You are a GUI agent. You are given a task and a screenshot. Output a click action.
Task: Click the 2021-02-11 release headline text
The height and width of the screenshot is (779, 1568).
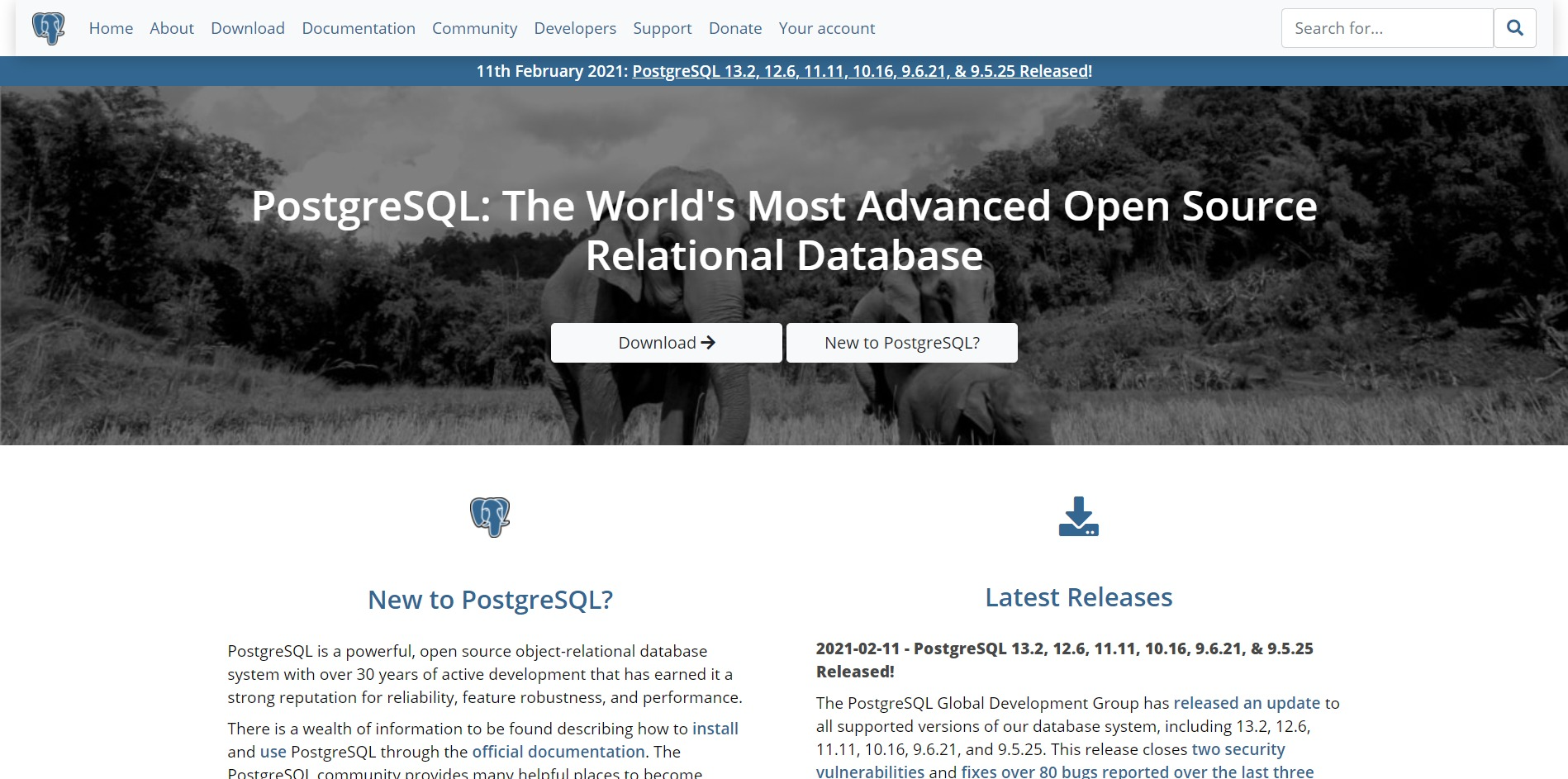[x=1065, y=660]
